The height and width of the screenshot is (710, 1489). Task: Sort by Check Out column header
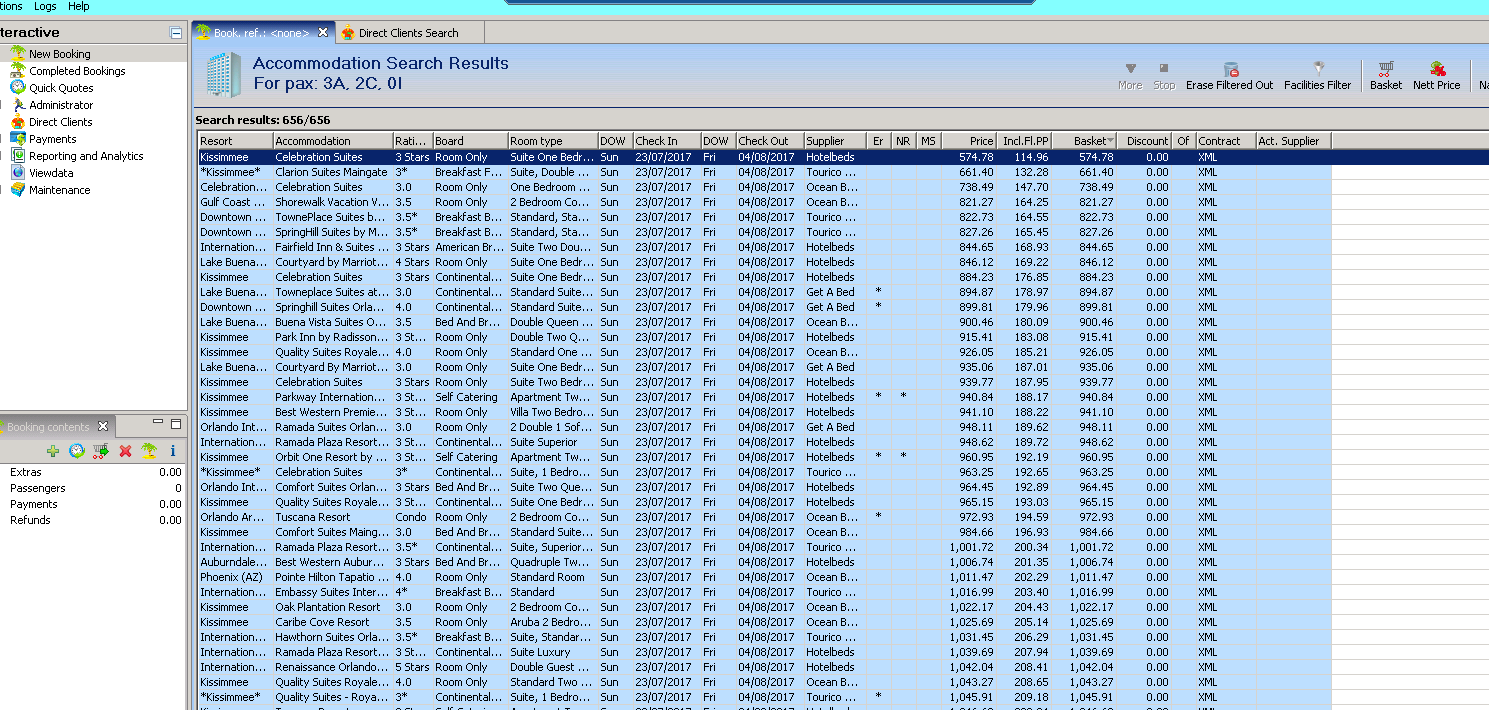(x=769, y=141)
